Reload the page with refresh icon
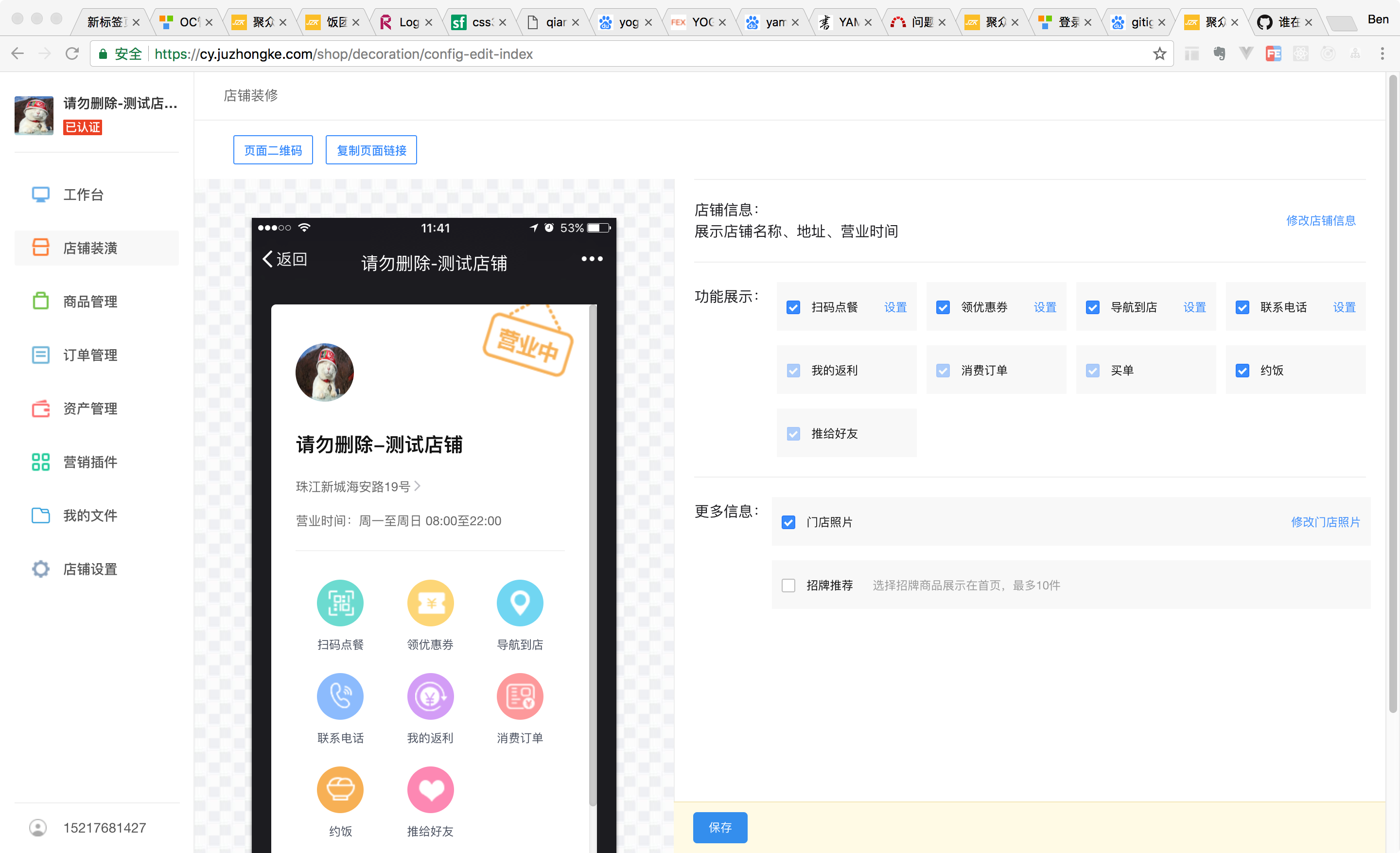 pyautogui.click(x=72, y=53)
